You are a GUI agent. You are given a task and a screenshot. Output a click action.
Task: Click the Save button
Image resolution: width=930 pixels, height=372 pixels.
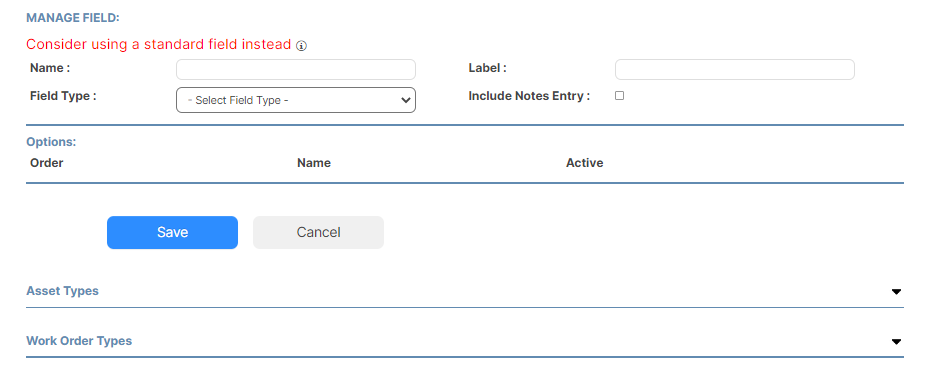(173, 232)
